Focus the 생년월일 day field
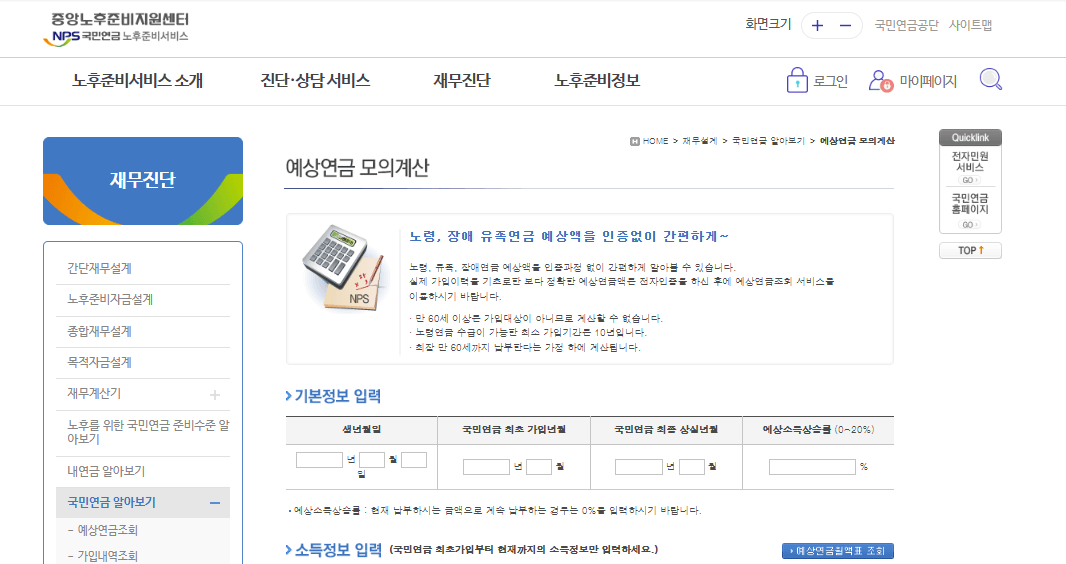The image size is (1066, 564). tap(414, 460)
